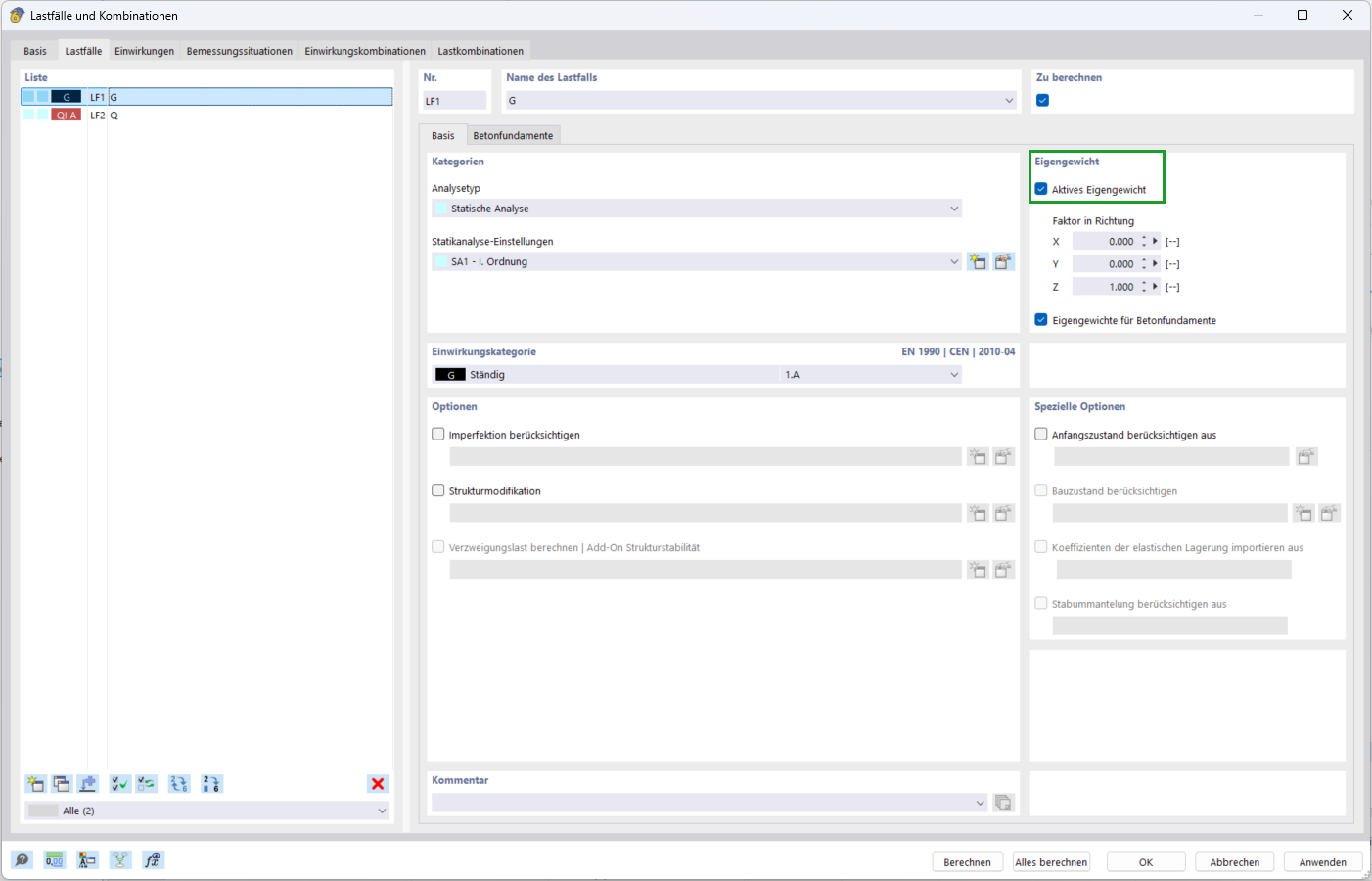This screenshot has width=1372, height=881.
Task: Open the arrow menu next to X factor
Action: 1156,241
